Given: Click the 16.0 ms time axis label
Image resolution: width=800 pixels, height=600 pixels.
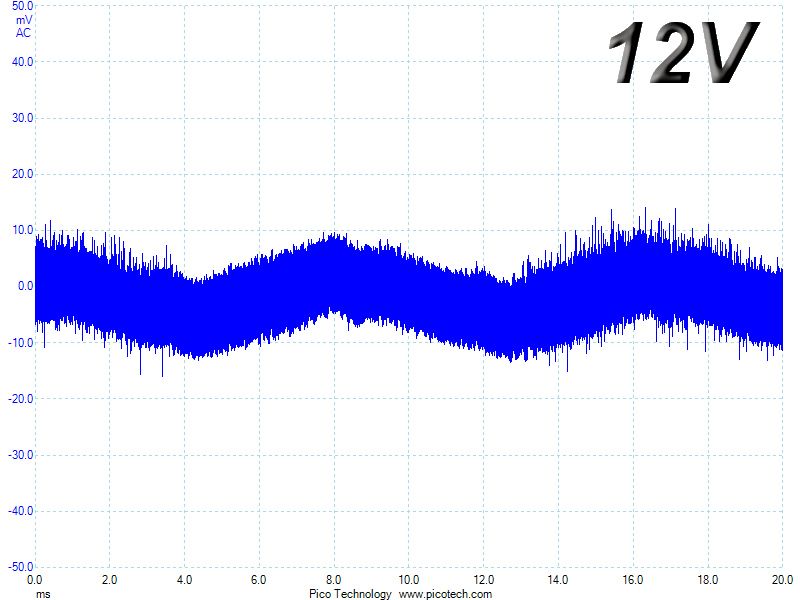Looking at the screenshot, I should click(633, 580).
